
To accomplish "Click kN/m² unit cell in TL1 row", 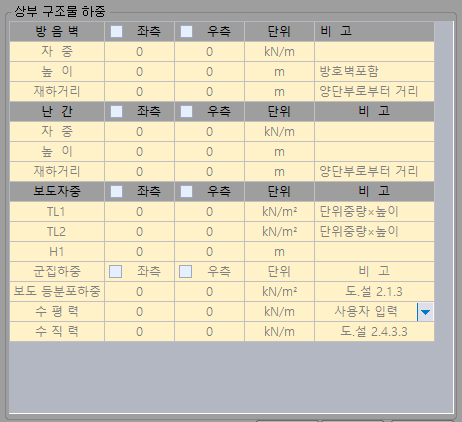I will pos(279,212).
